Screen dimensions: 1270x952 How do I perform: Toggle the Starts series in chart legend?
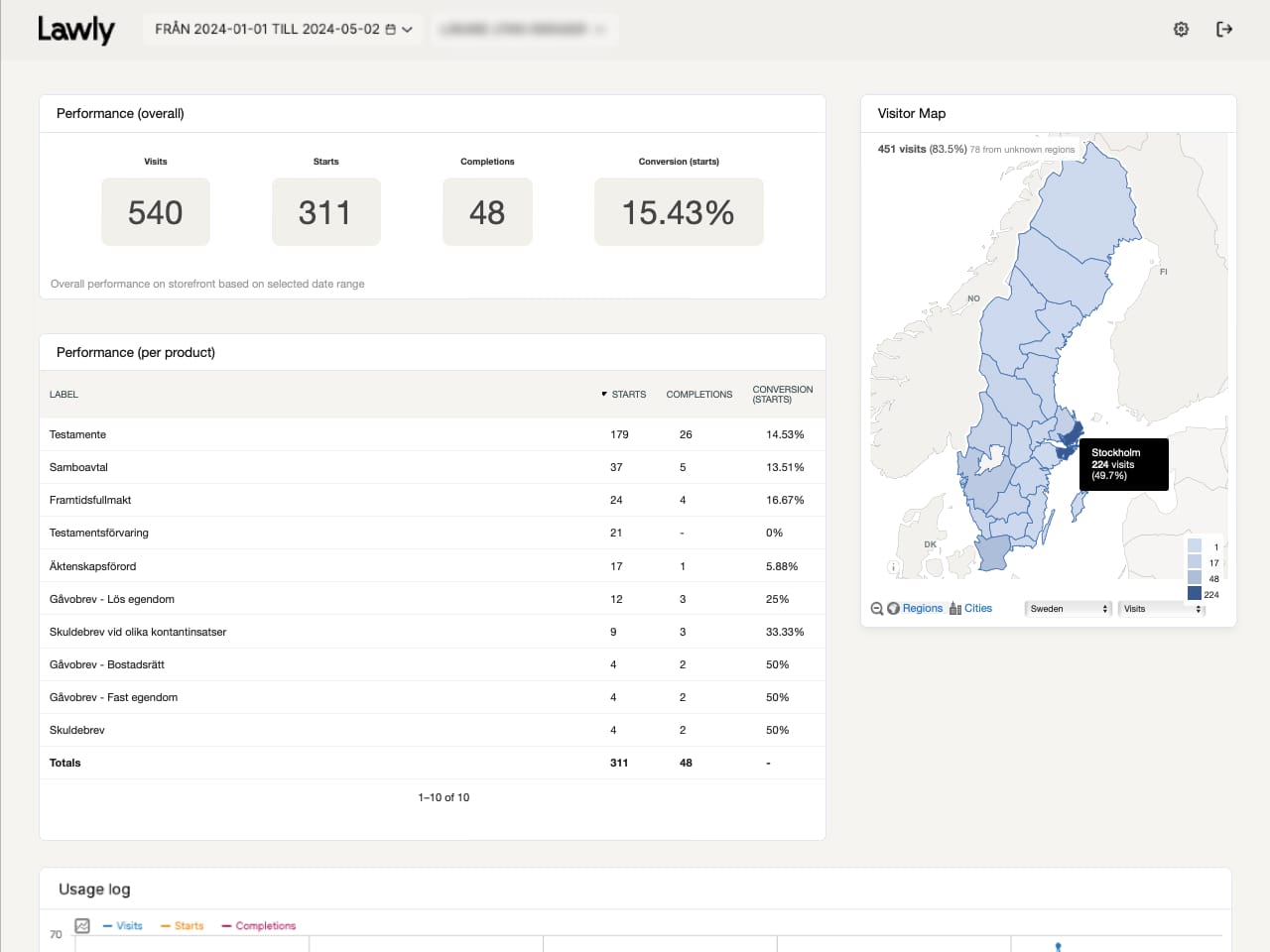(x=183, y=926)
